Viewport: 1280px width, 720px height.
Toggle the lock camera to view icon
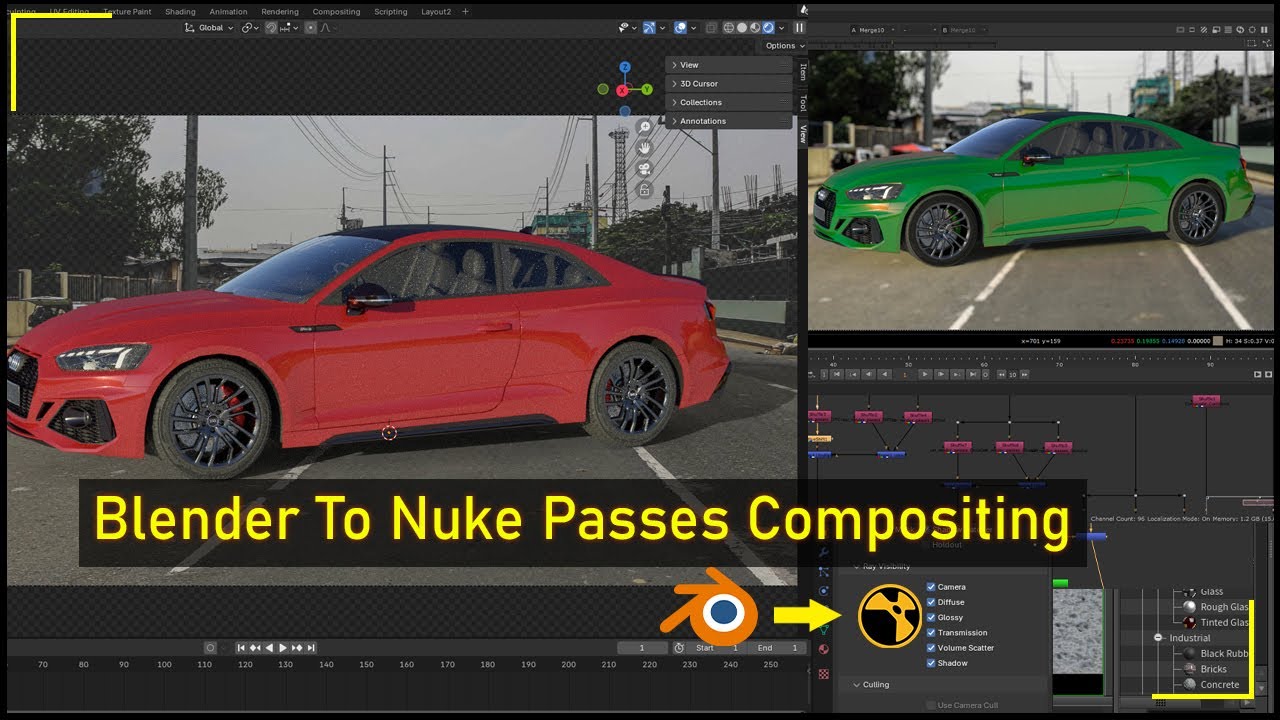click(x=645, y=188)
